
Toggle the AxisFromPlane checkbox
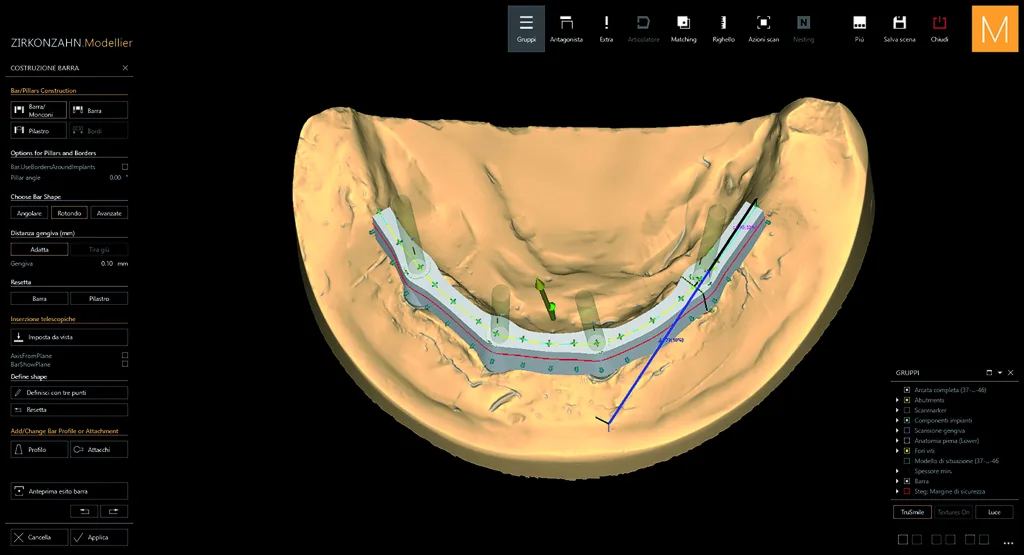pos(125,356)
